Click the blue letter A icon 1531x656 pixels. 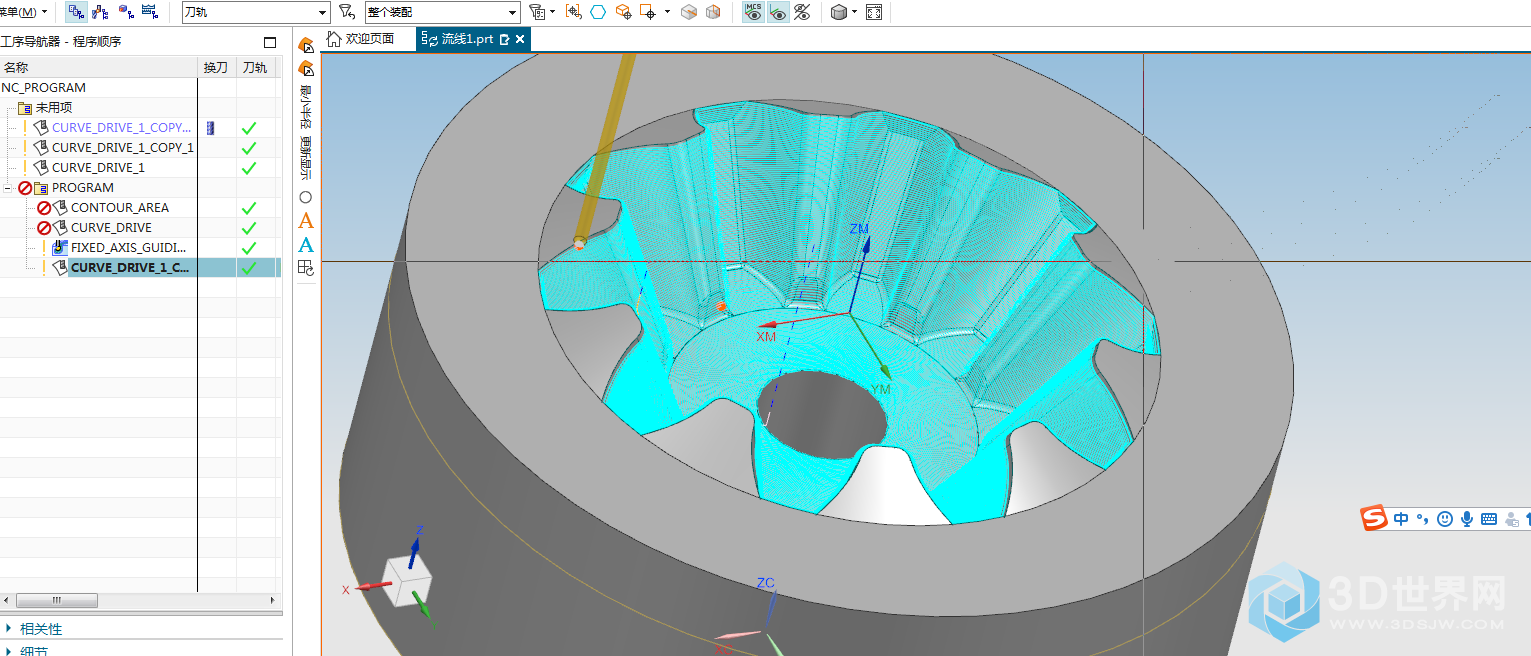[x=306, y=245]
